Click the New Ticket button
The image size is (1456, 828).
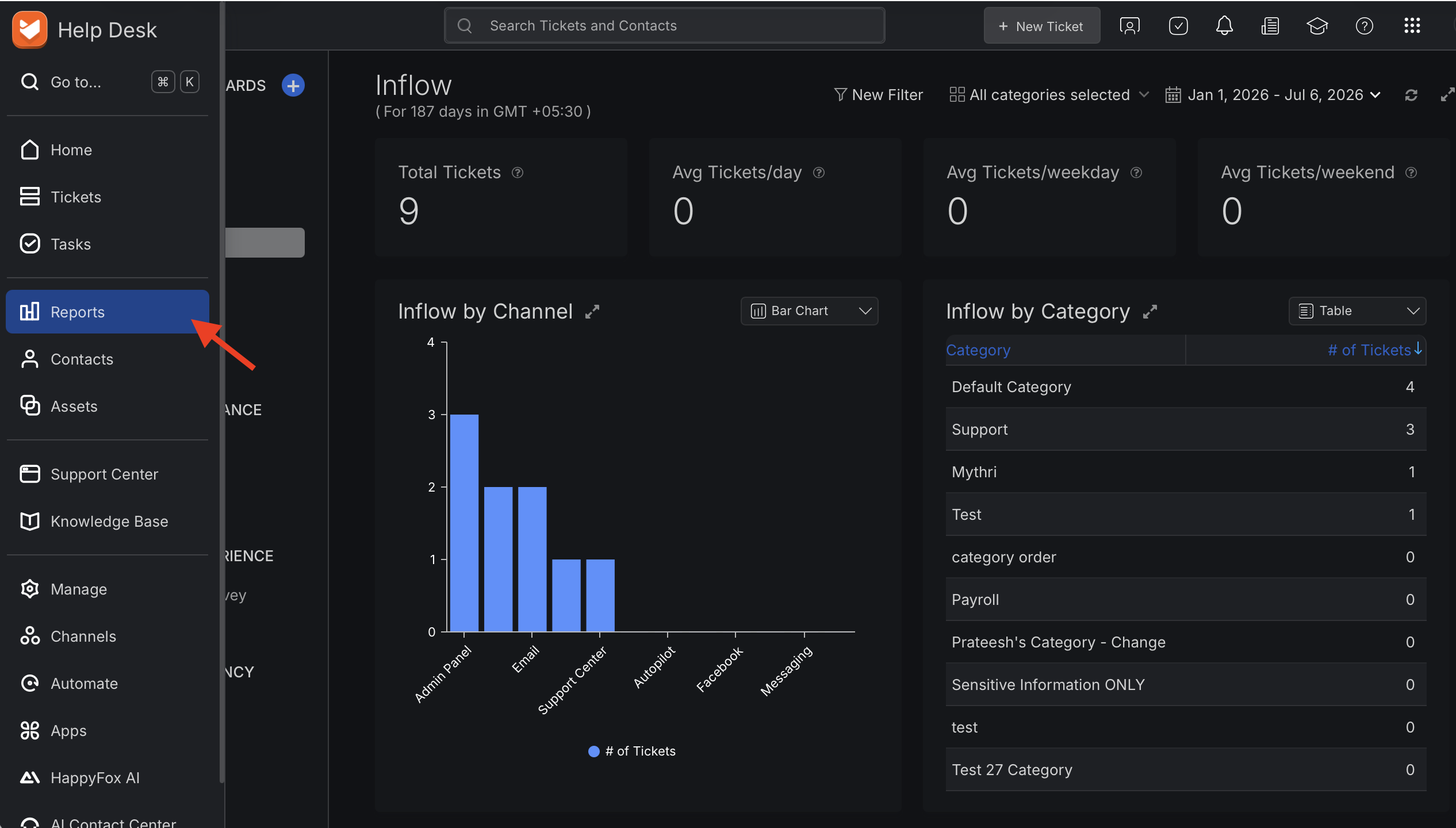1041,26
